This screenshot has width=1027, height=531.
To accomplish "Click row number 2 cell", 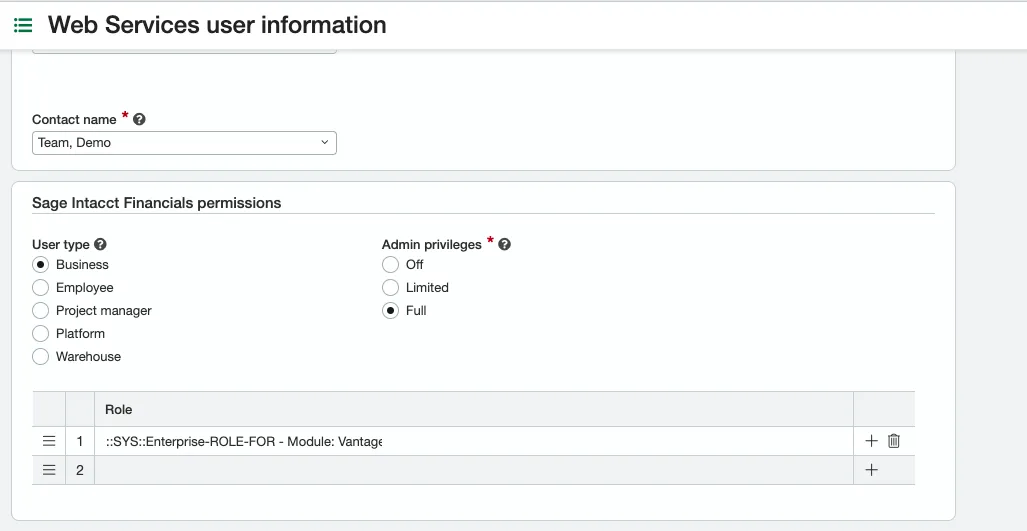I will pos(80,470).
